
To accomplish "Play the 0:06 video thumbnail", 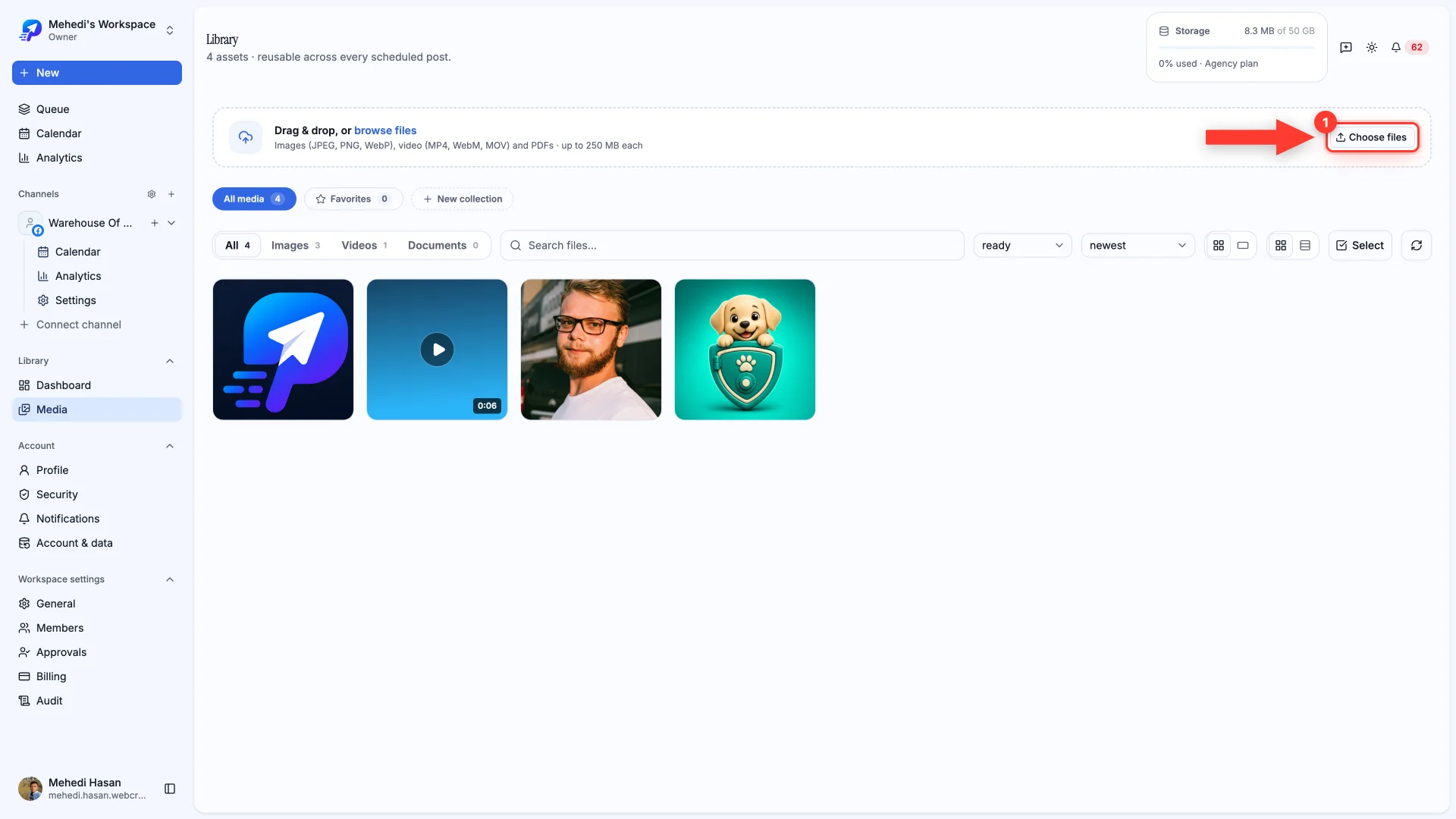I will (x=437, y=350).
